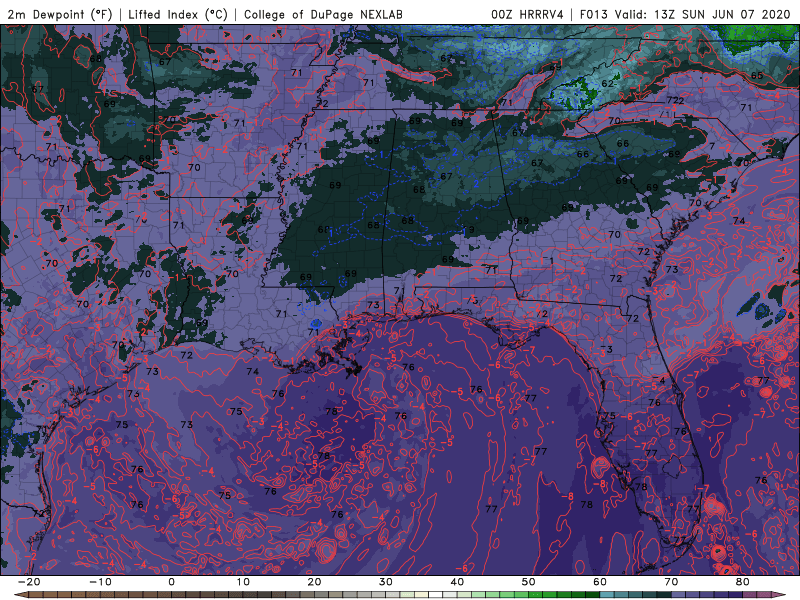Viewport: 800px width, 600px height.
Task: Click the "2m Dewpoint (°F)" header text
Action: point(60,15)
